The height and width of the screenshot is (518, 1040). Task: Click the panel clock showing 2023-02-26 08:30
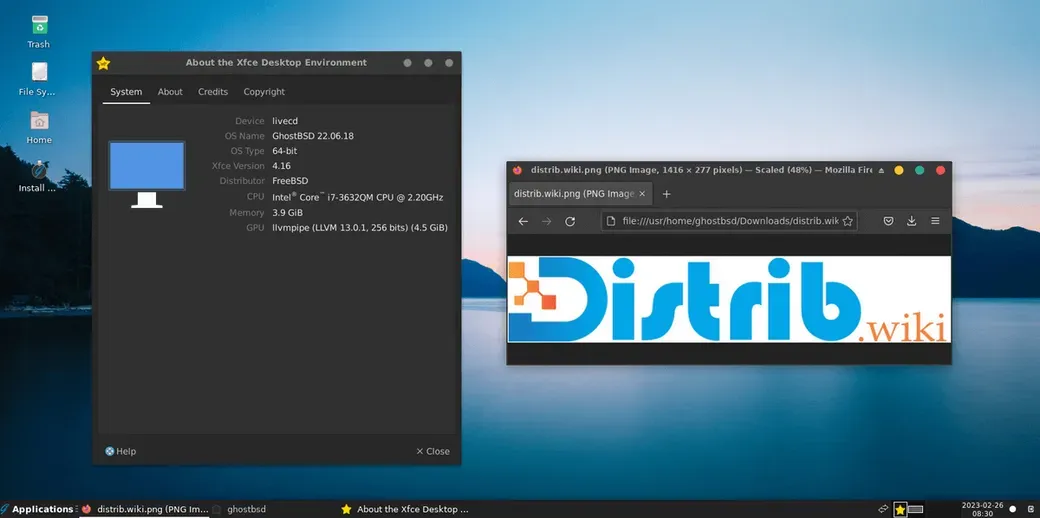click(x=982, y=509)
